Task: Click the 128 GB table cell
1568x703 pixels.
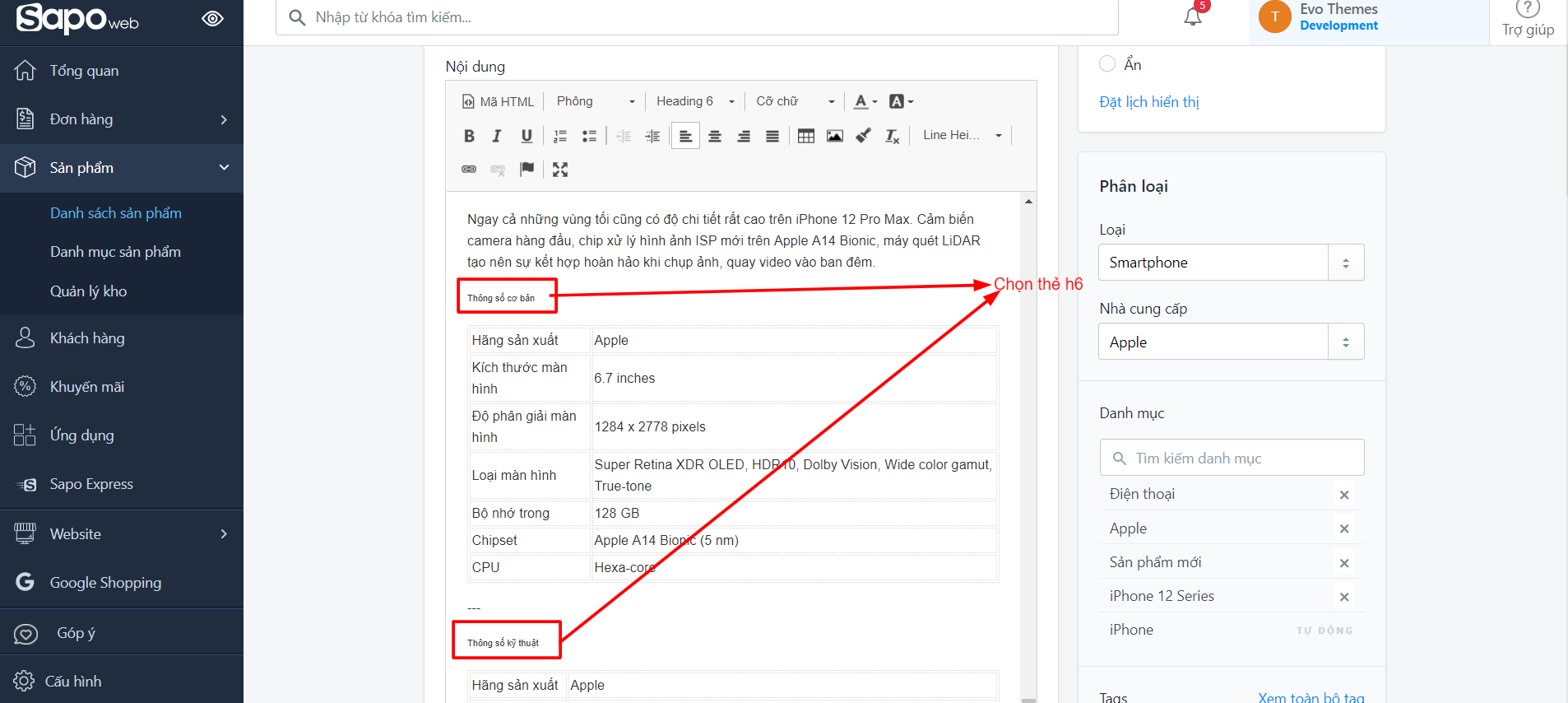Action: point(795,513)
